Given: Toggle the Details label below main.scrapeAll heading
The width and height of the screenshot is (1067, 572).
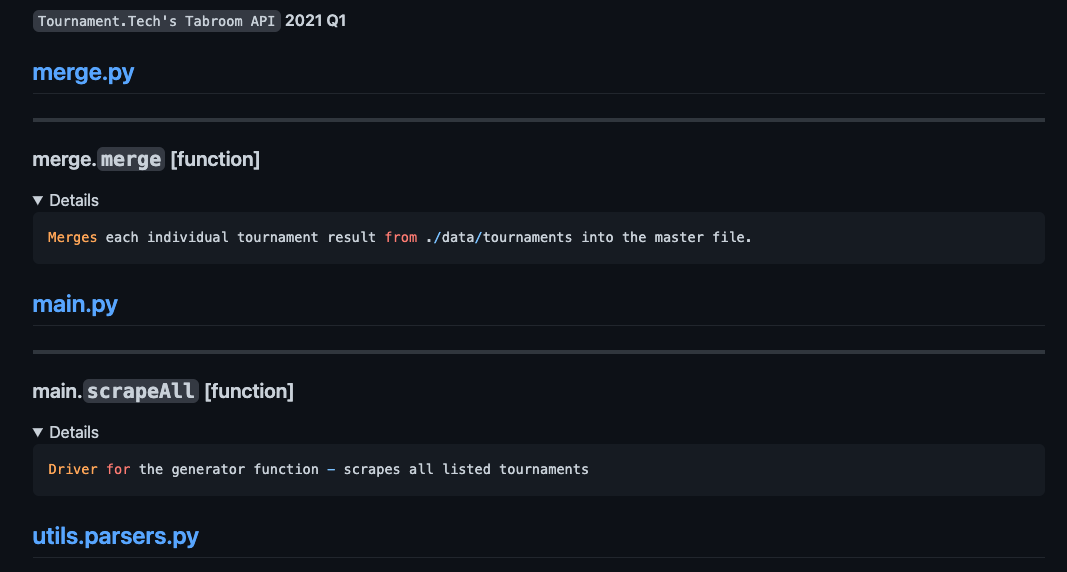Looking at the screenshot, I should pos(74,433).
